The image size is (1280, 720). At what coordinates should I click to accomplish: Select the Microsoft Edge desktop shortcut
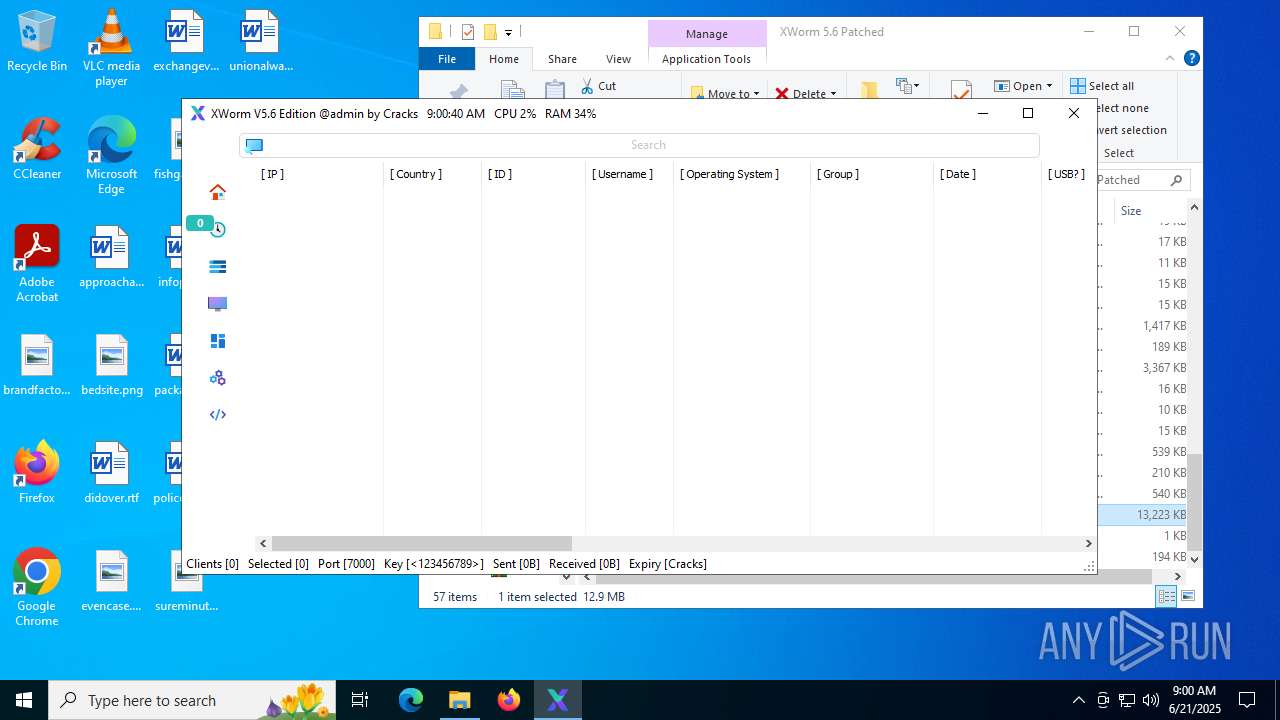pyautogui.click(x=111, y=156)
